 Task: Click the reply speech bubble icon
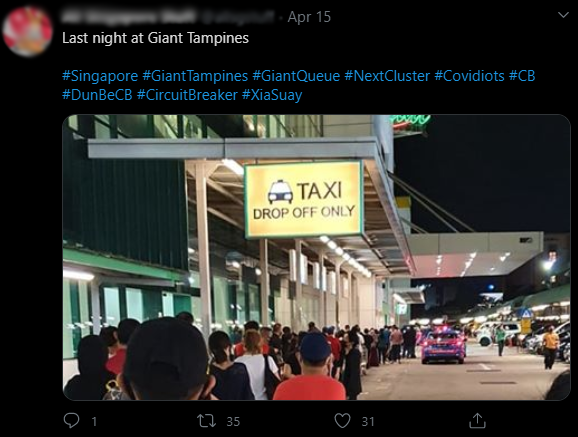click(71, 420)
